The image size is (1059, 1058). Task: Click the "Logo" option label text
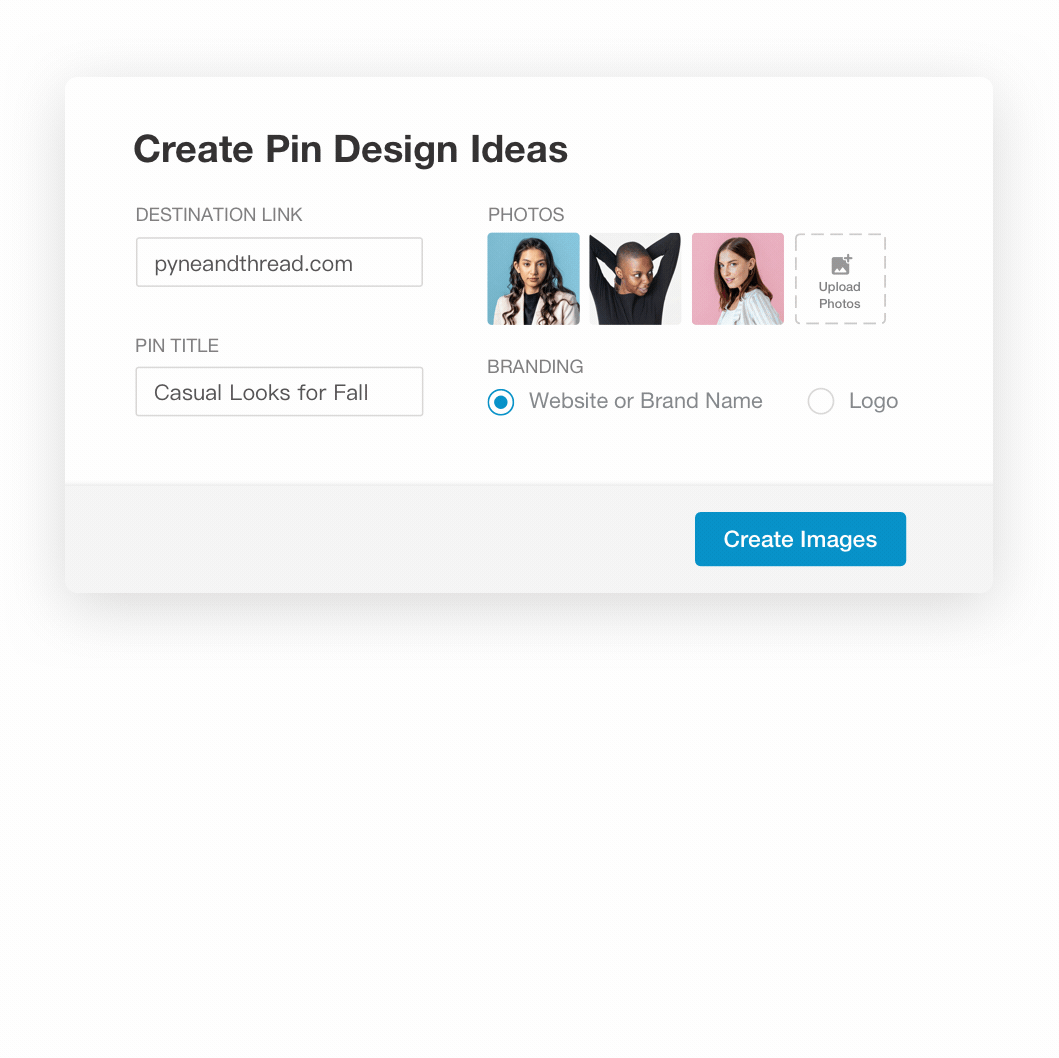pyautogui.click(x=873, y=401)
